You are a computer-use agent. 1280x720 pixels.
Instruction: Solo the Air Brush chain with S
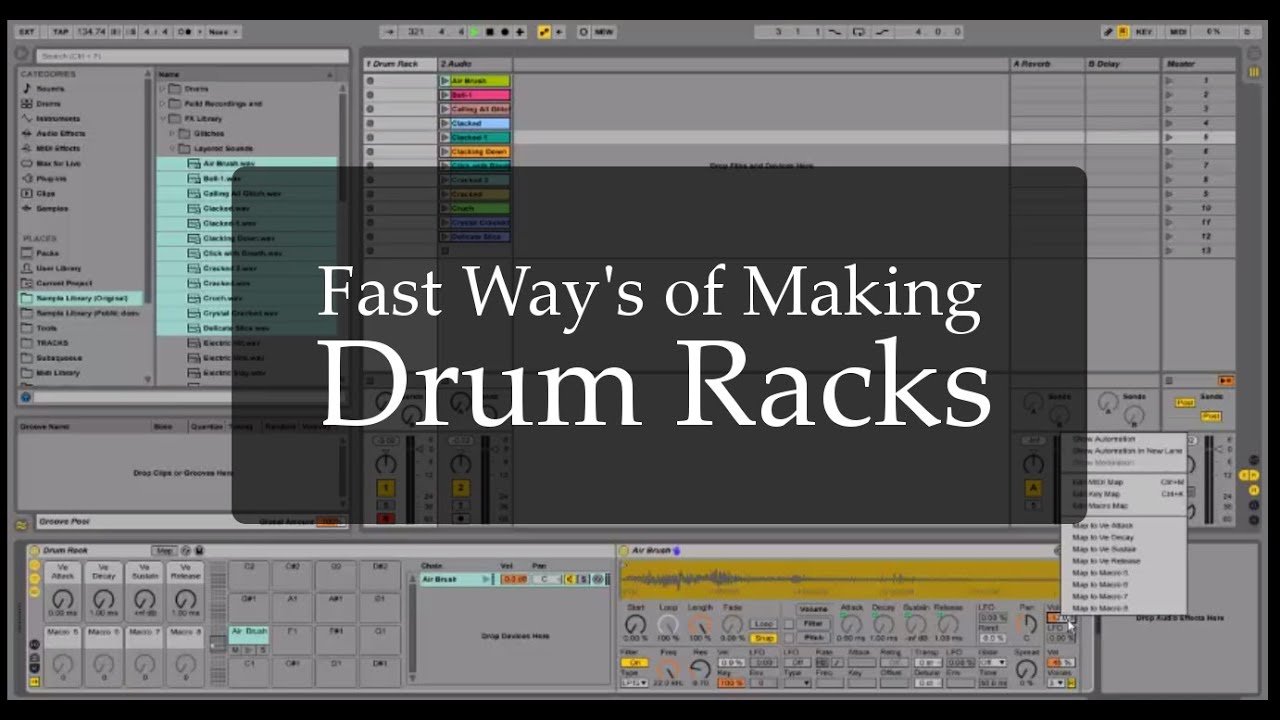point(584,579)
